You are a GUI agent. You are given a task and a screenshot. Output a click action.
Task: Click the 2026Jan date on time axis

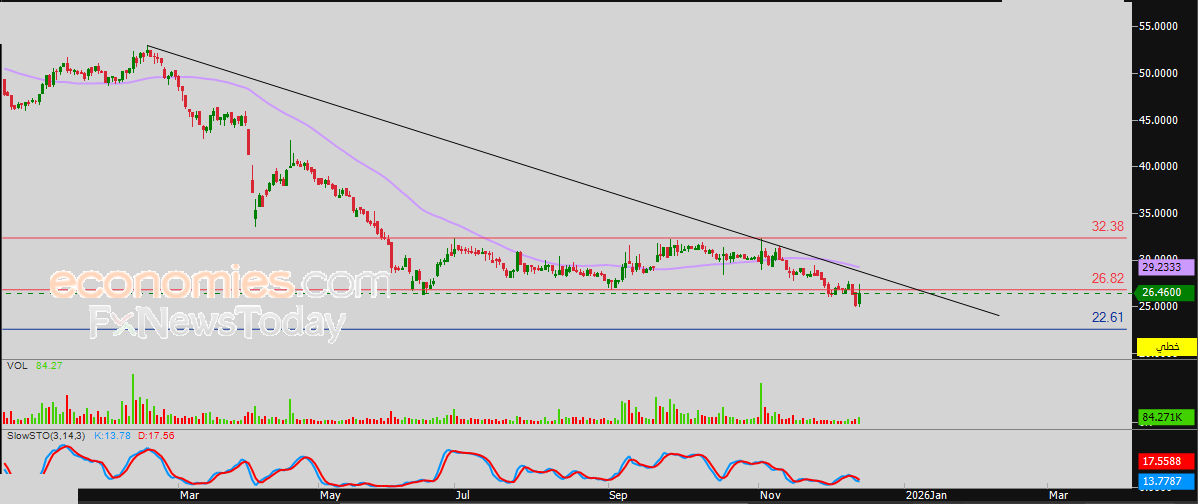coord(925,495)
